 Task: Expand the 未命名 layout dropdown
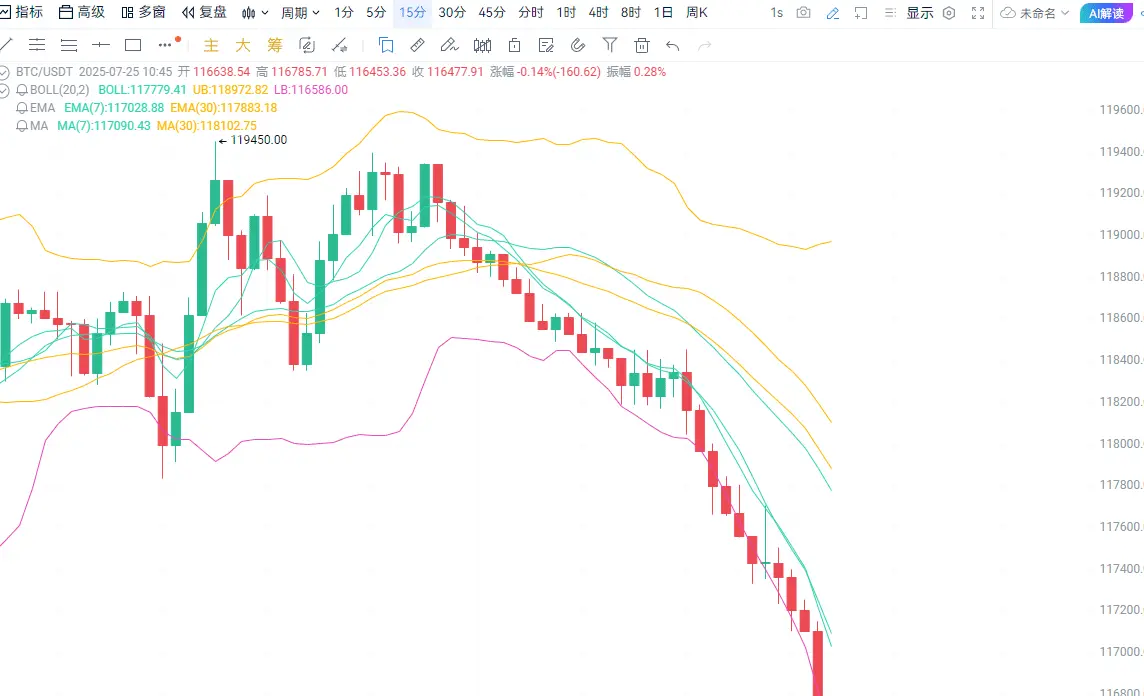pos(1035,13)
